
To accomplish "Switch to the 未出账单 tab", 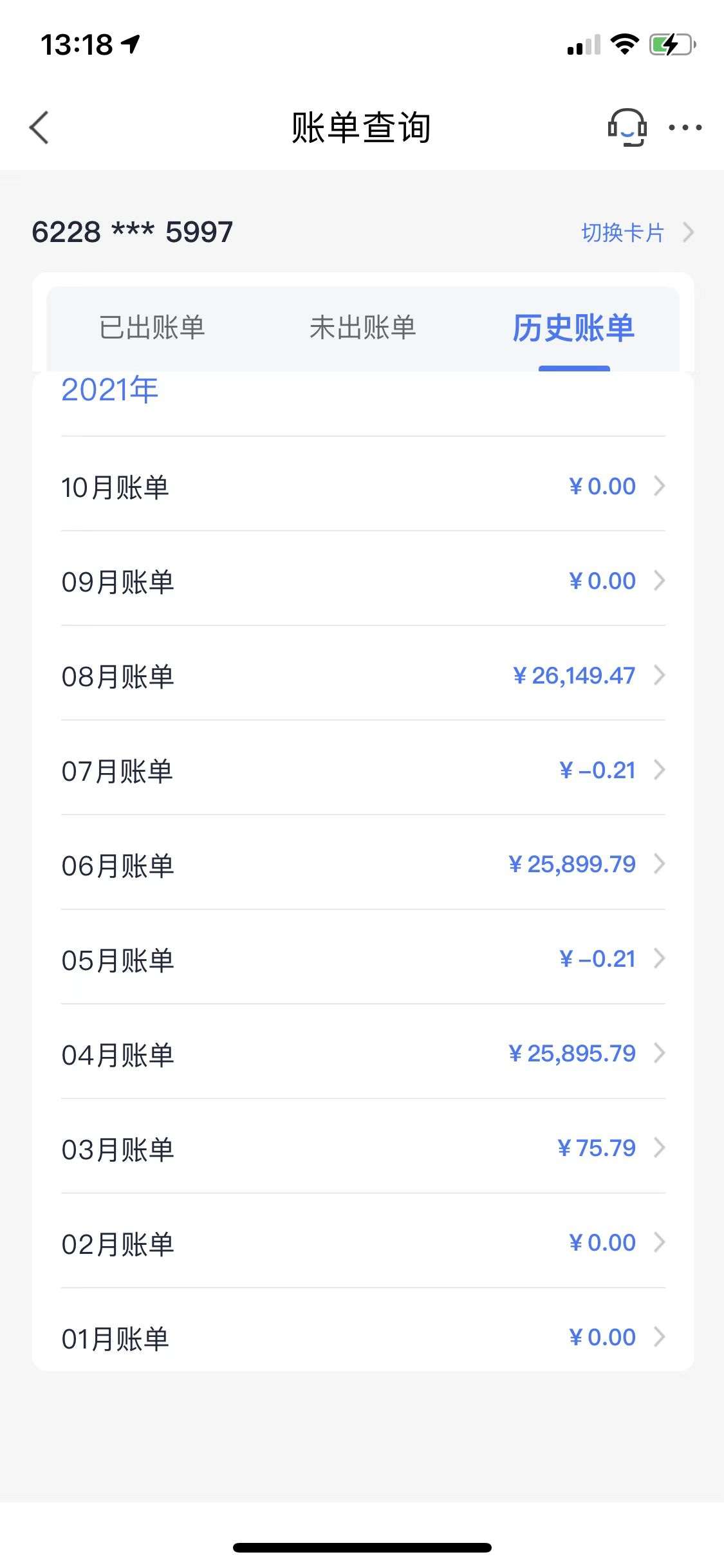I will tap(362, 328).
